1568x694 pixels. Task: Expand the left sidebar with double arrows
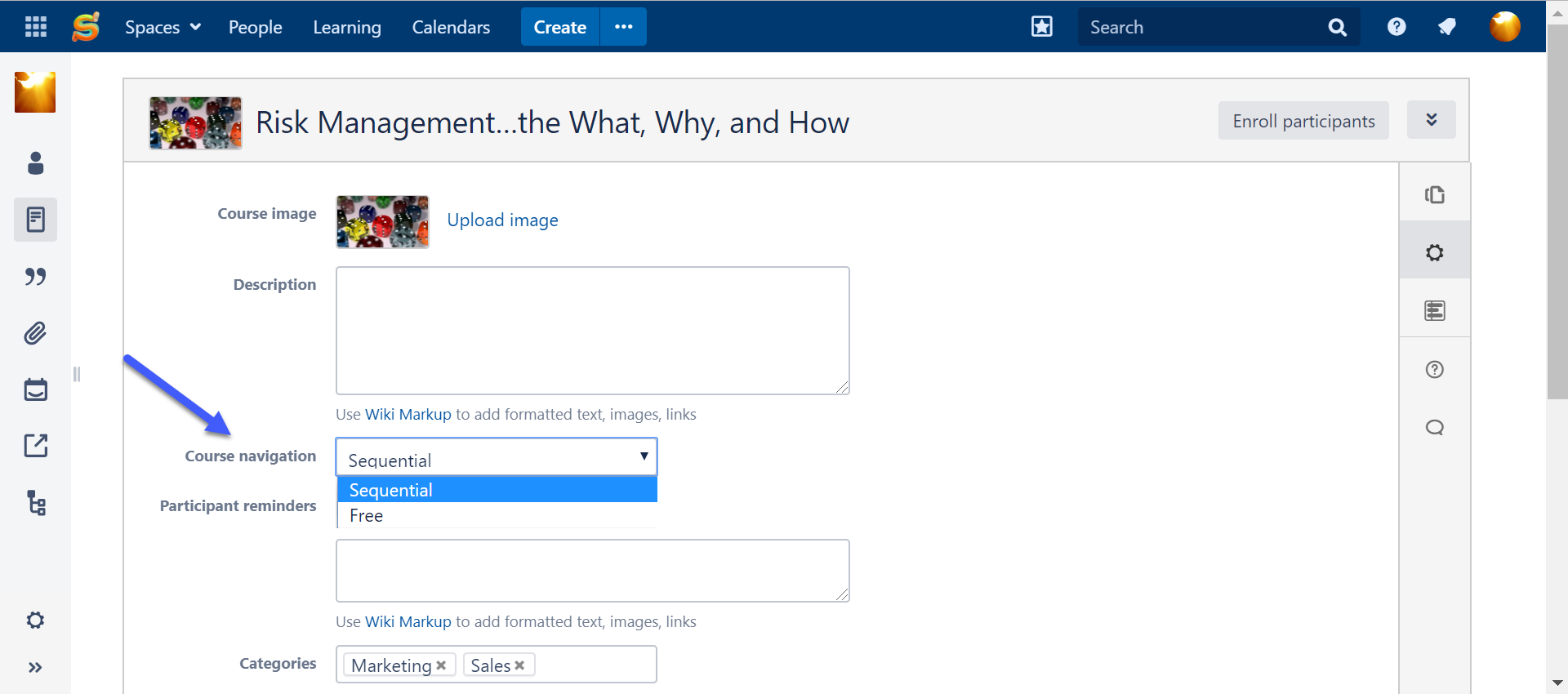pyautogui.click(x=35, y=668)
